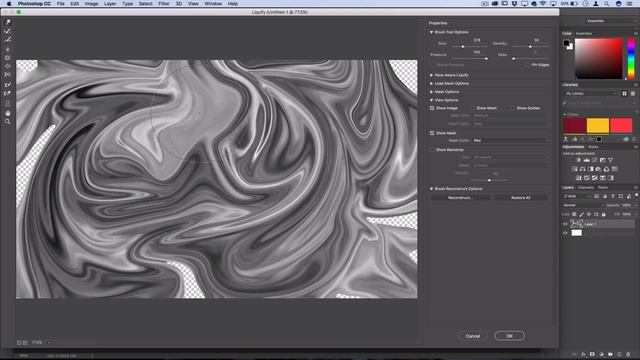The height and width of the screenshot is (360, 640).
Task: Add a Vibrance adjustment (triangle icon)
Action: pos(610,160)
